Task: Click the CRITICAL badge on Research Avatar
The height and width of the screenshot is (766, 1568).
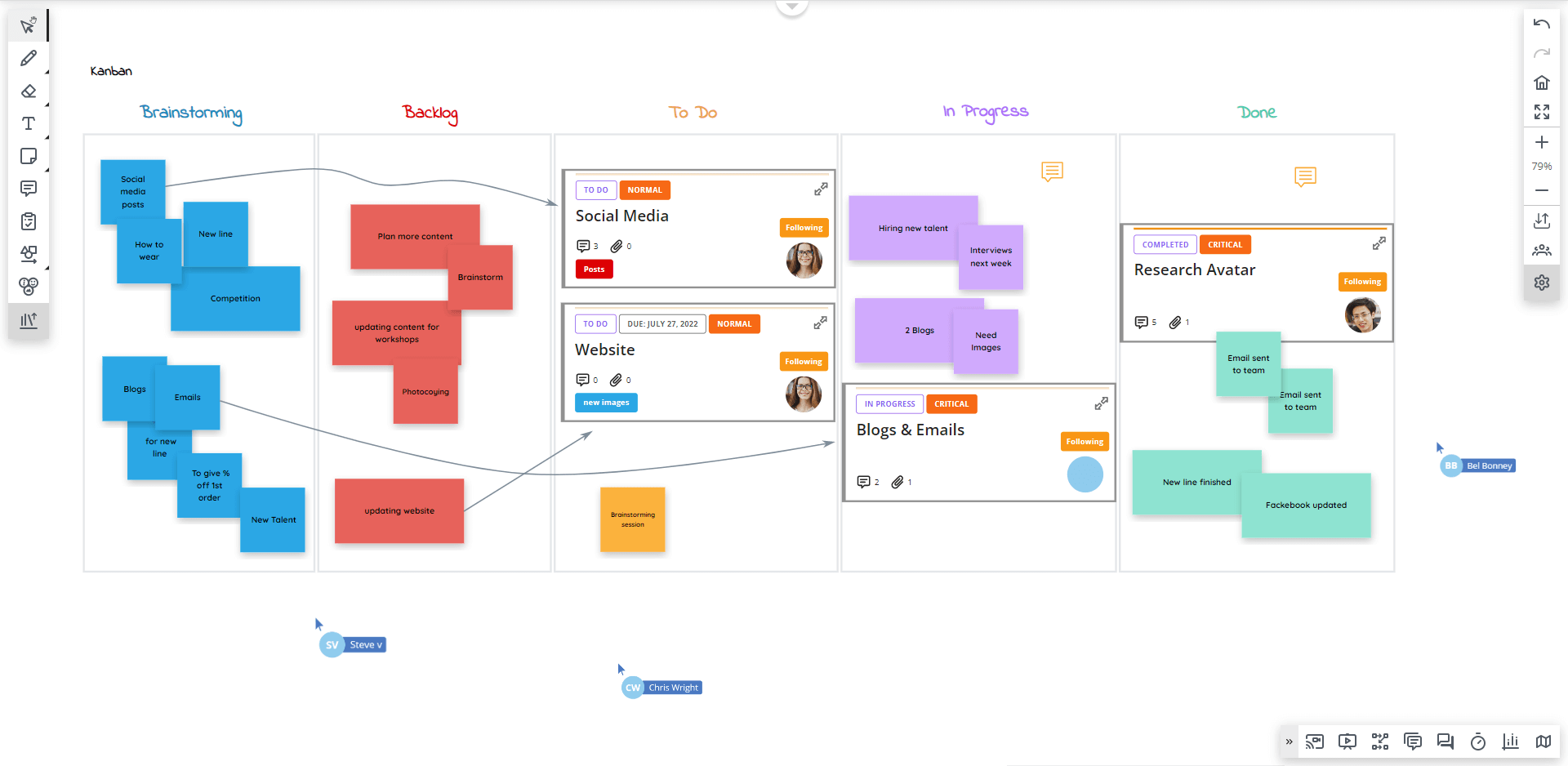Action: pyautogui.click(x=1225, y=244)
